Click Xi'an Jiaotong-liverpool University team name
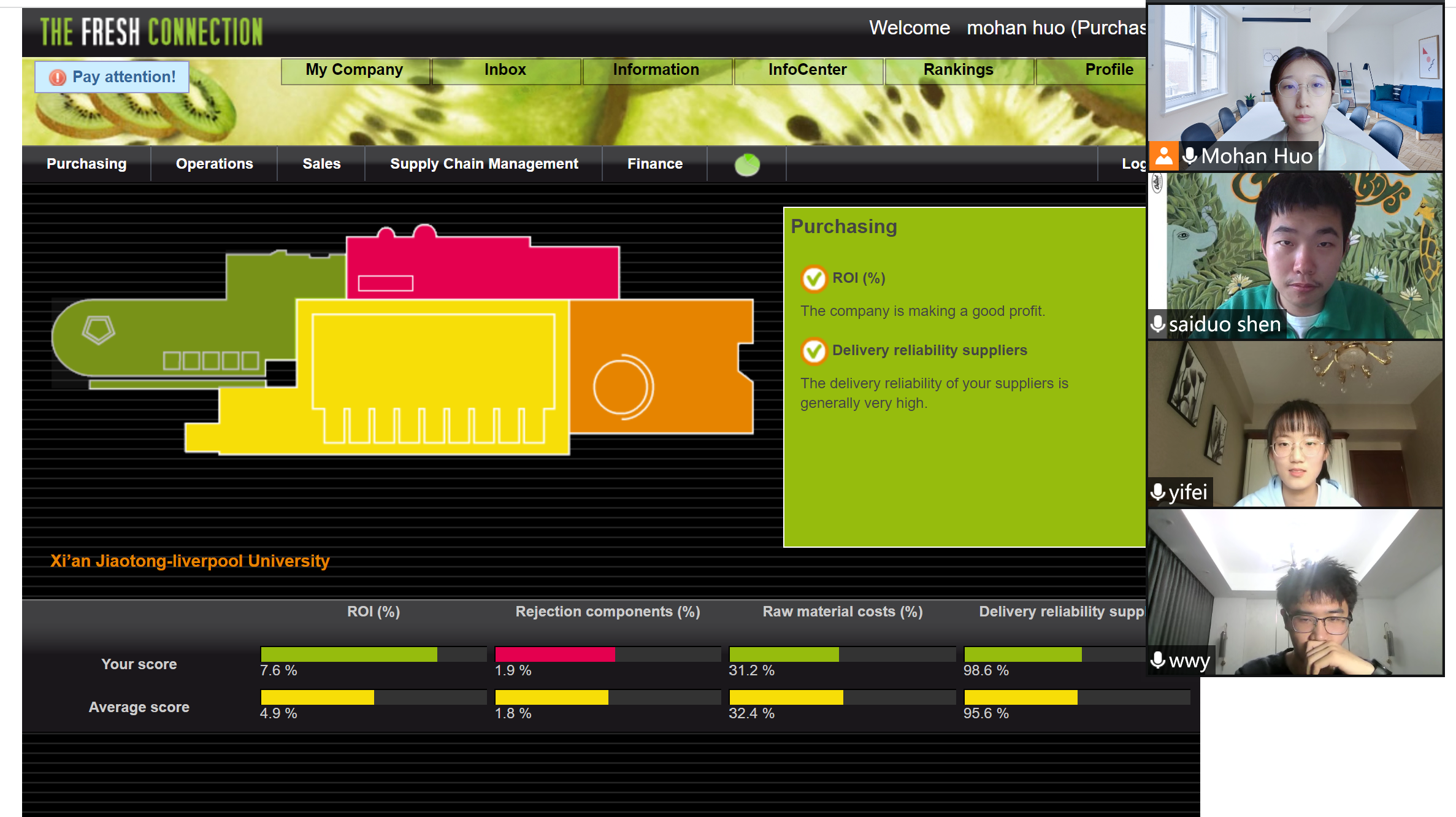Image resolution: width=1456 pixels, height=817 pixels. coord(190,561)
